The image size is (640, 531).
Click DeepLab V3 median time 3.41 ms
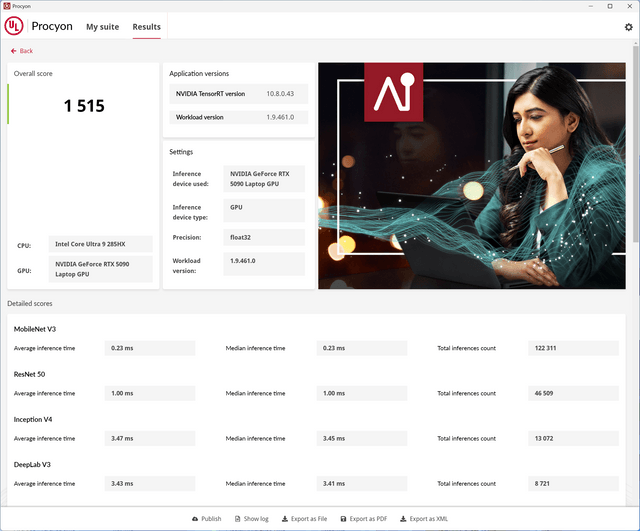click(x=362, y=484)
